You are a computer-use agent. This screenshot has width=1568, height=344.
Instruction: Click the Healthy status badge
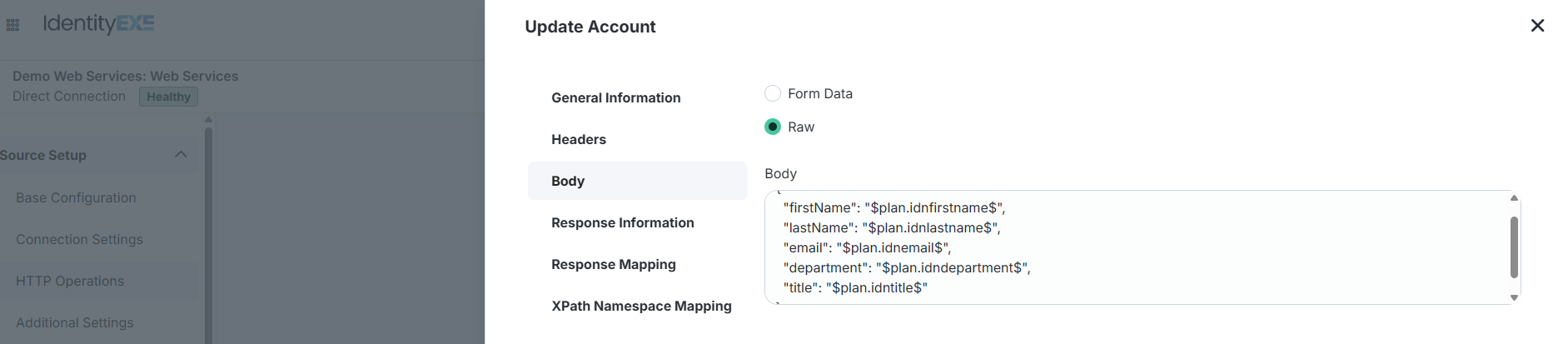tap(168, 97)
